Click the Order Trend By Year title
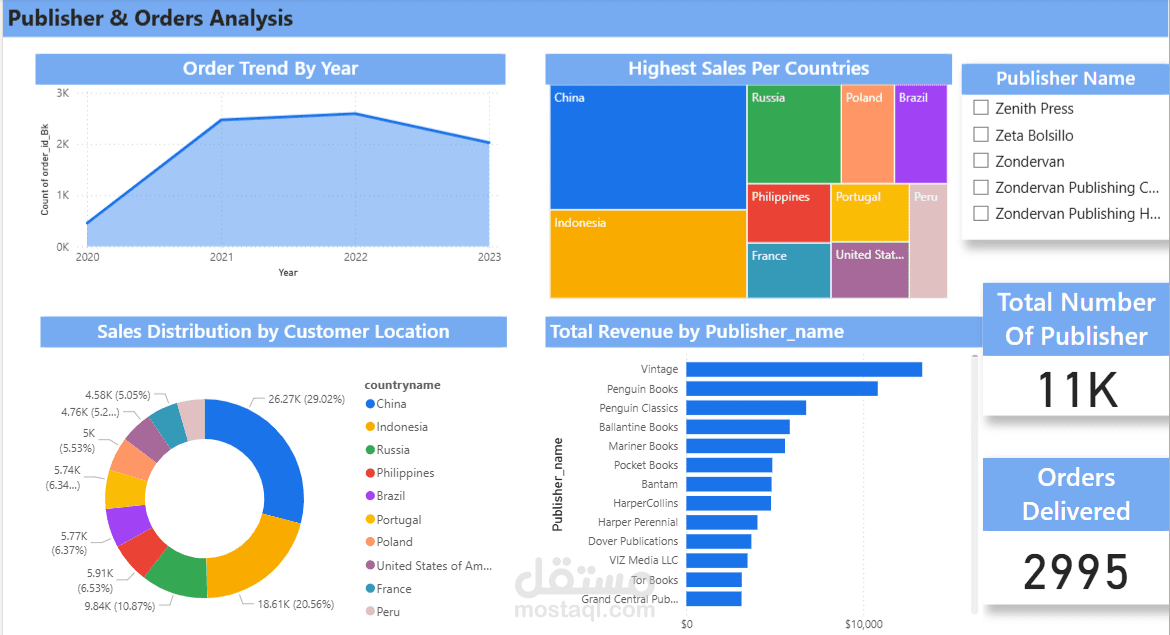Viewport: 1170px width, 635px height. (270, 69)
